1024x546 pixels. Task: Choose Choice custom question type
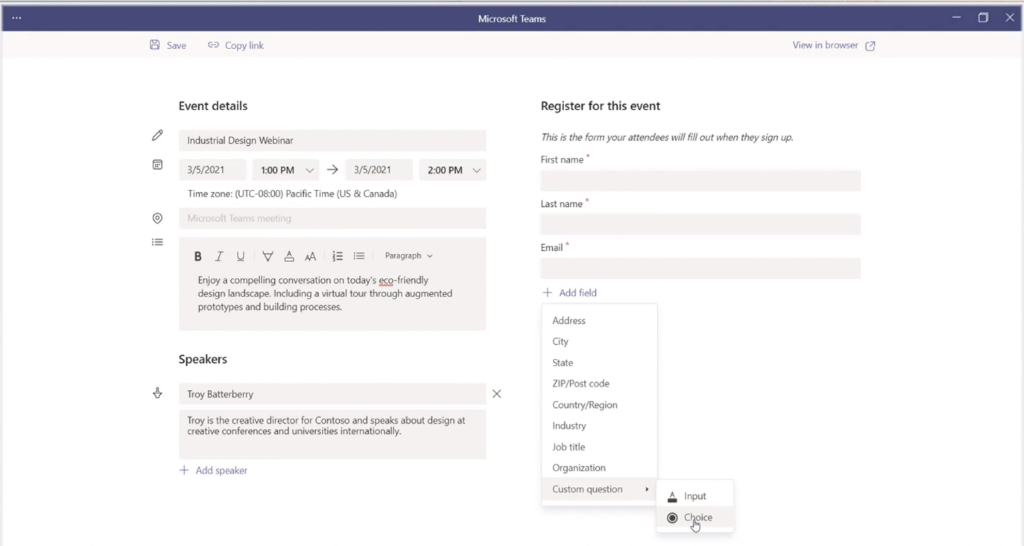695,517
